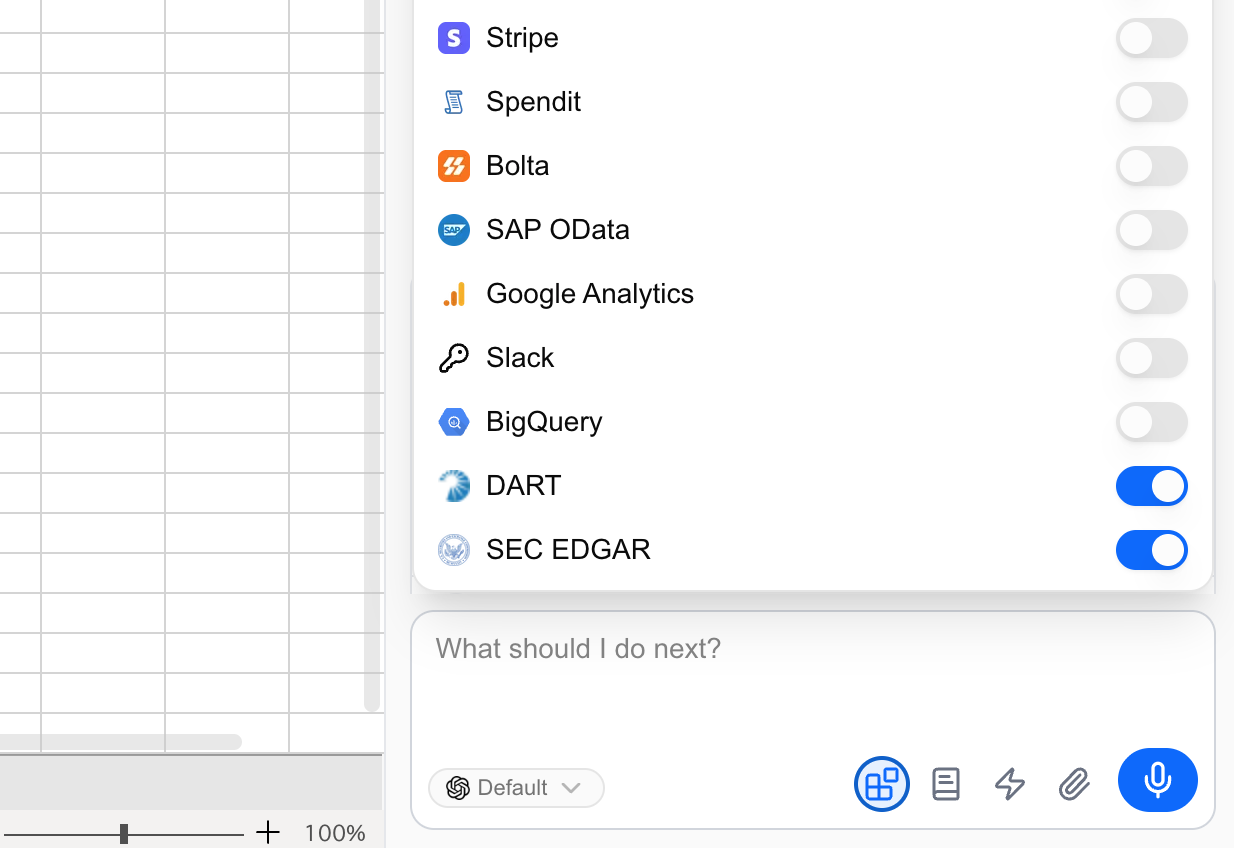Click the Stripe logo icon

[454, 38]
